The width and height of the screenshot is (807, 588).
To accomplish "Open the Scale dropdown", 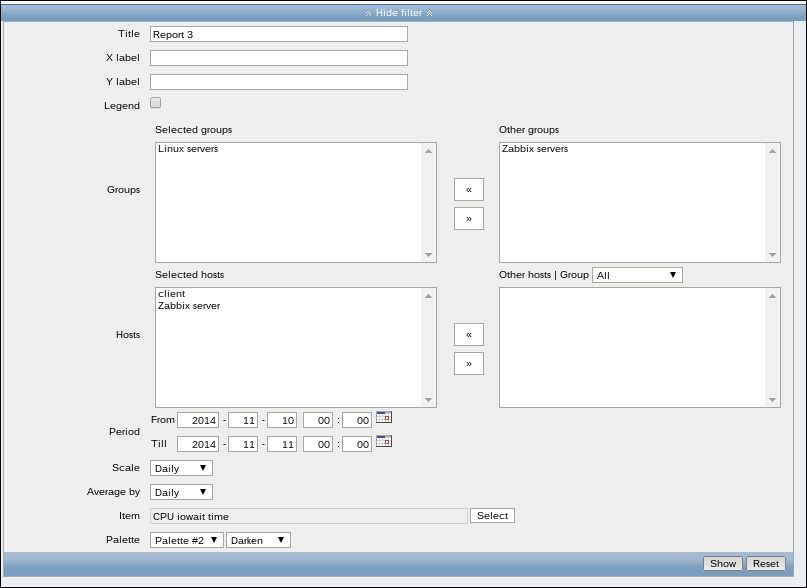I will 181,468.
